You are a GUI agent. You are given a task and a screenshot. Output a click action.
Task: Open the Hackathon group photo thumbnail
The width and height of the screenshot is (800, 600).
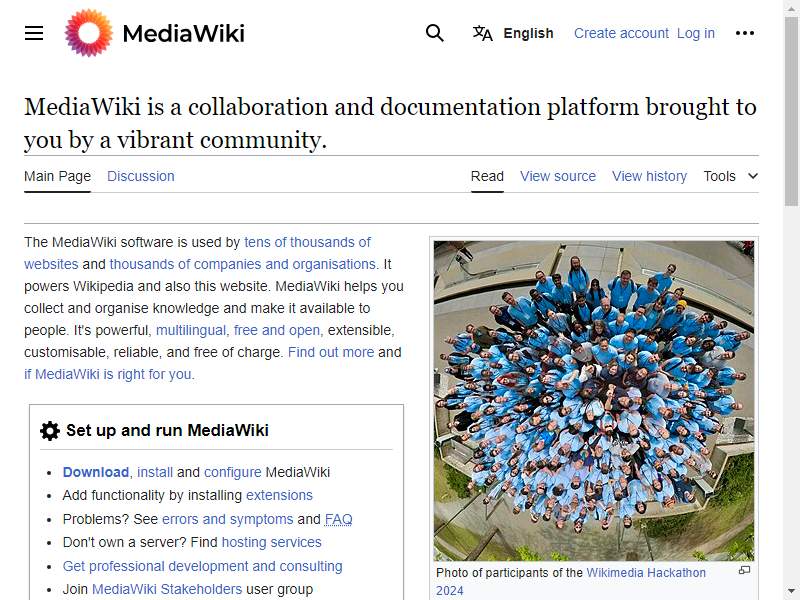click(594, 401)
